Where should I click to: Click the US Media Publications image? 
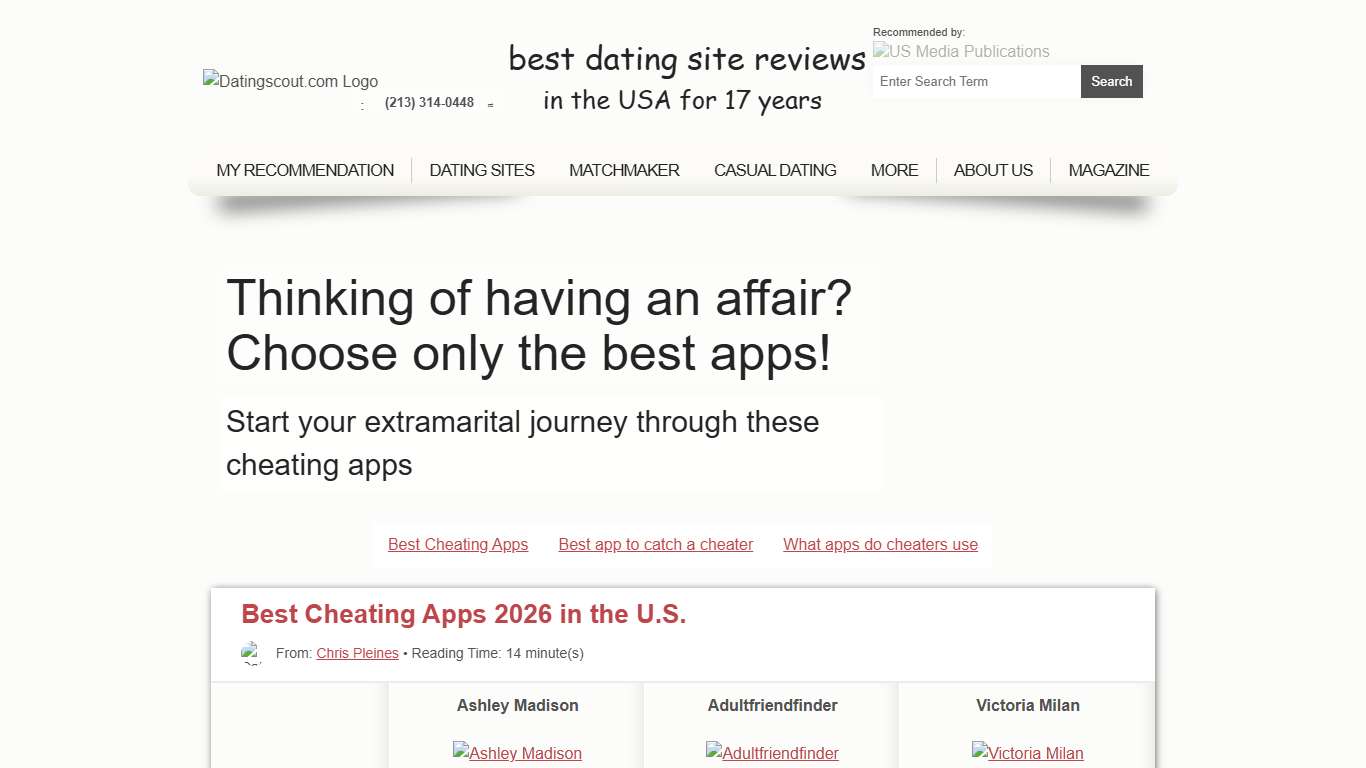click(x=960, y=51)
